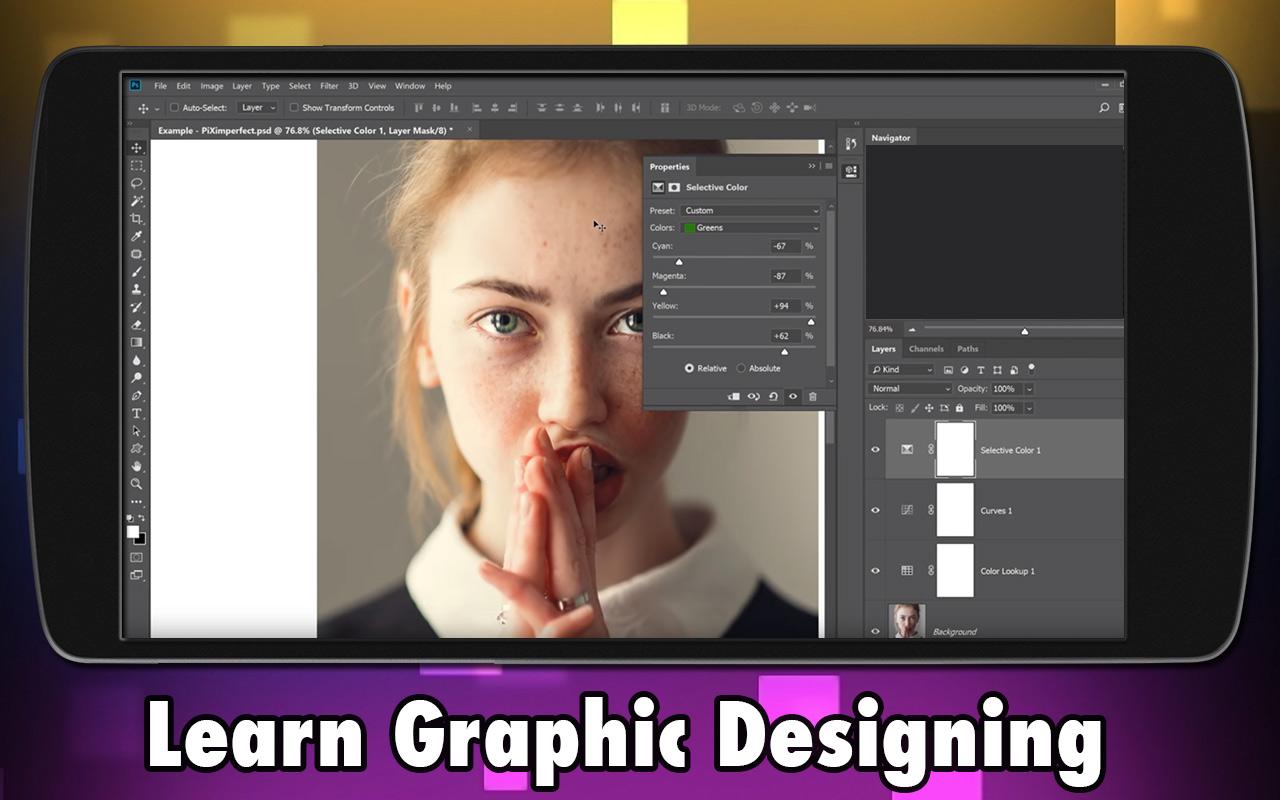The image size is (1280, 800).
Task: Pick the Eyedropper tool
Action: (x=137, y=236)
